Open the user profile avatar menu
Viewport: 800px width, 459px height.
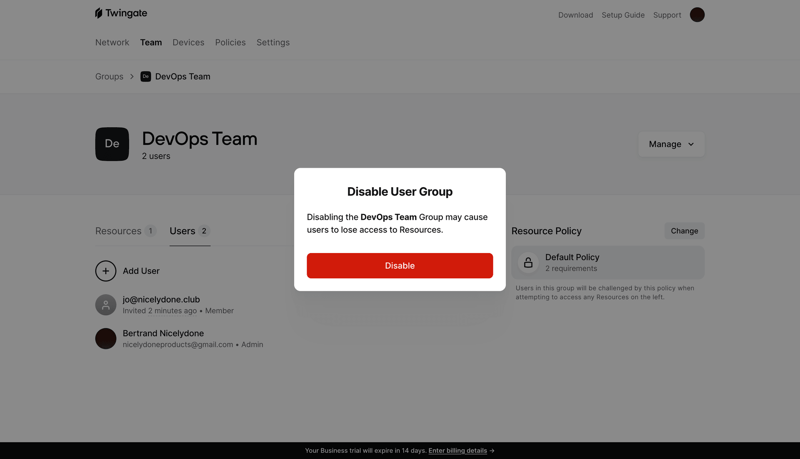[697, 15]
